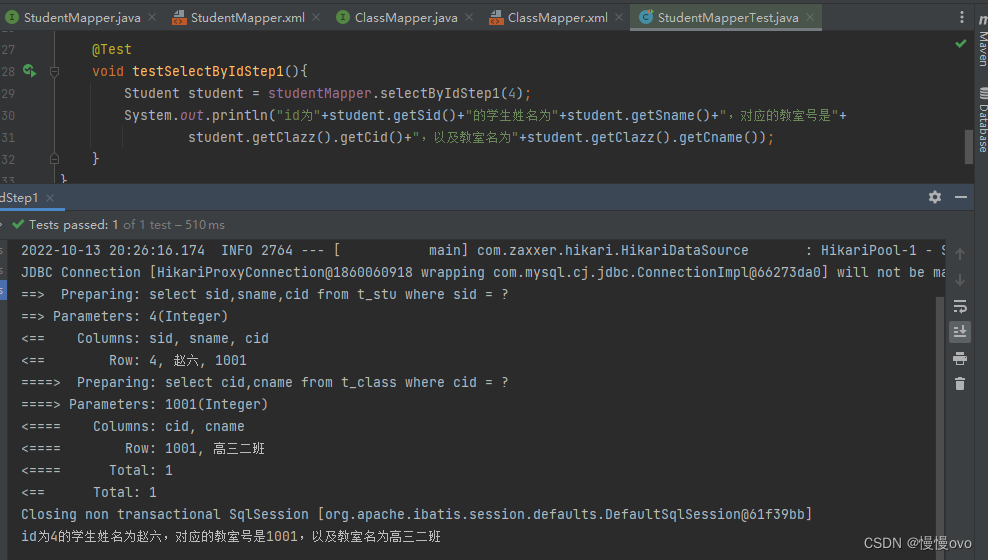988x560 pixels.
Task: Click final output line starting 'id为4的学生'
Action: pyautogui.click(x=231, y=537)
